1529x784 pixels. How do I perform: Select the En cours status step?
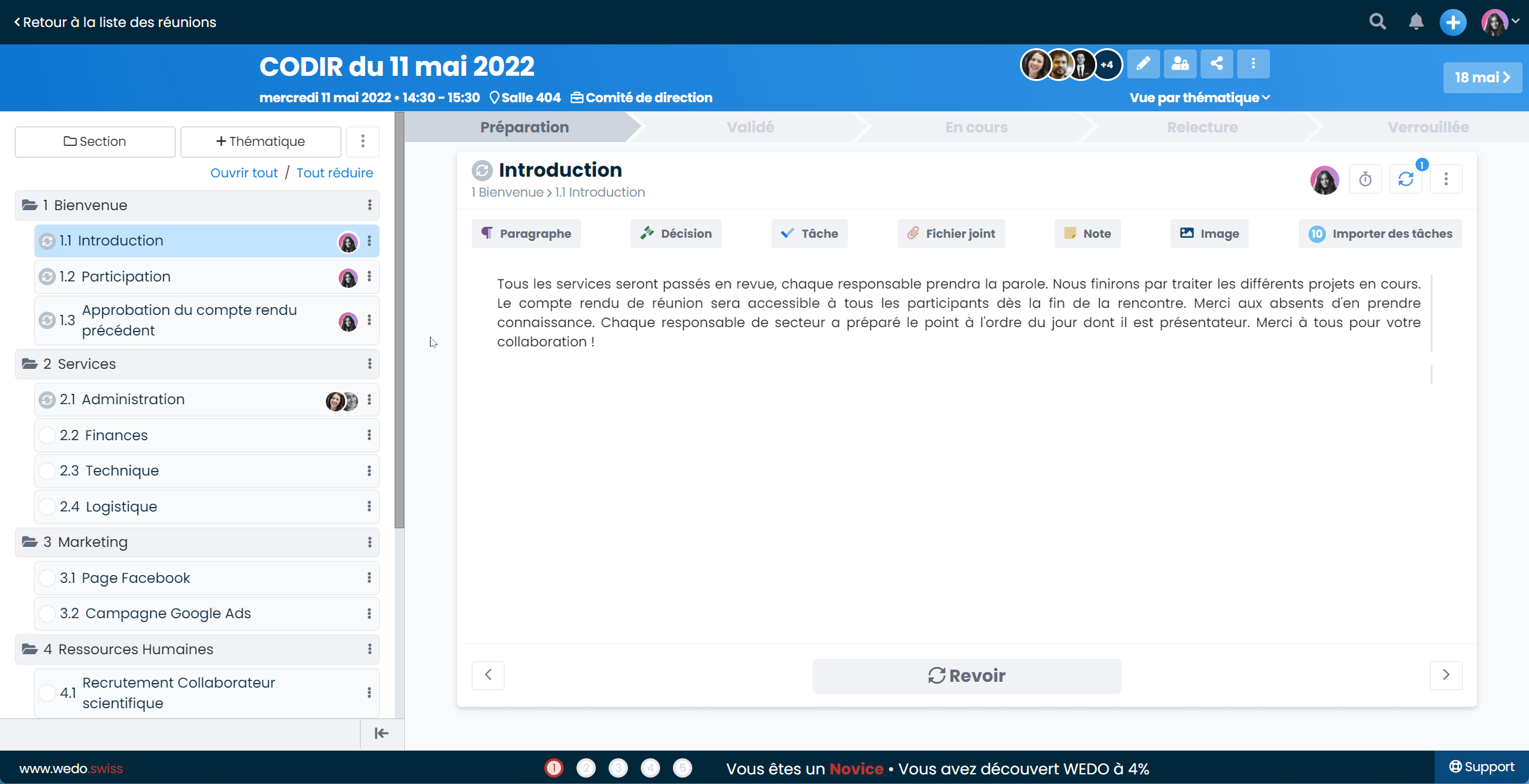(x=976, y=127)
